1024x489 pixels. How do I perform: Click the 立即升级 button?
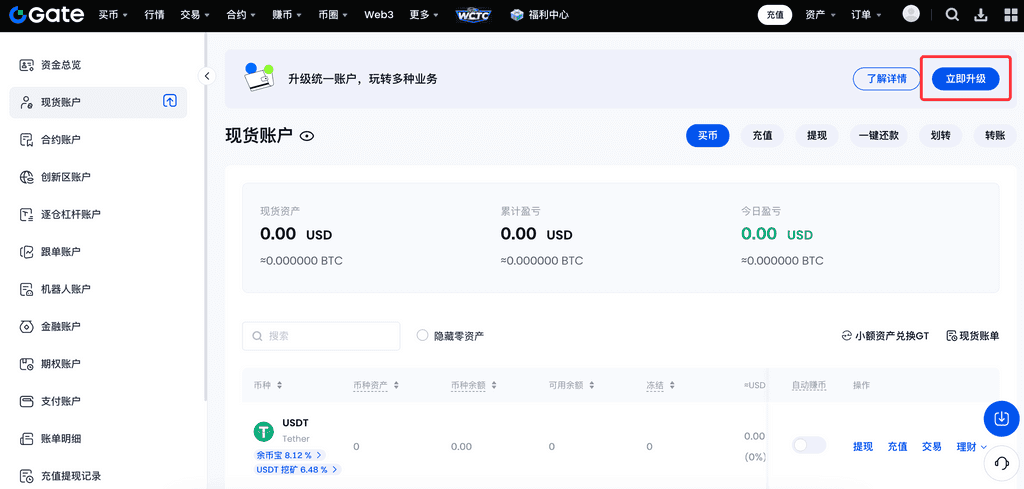pyautogui.click(x=965, y=79)
